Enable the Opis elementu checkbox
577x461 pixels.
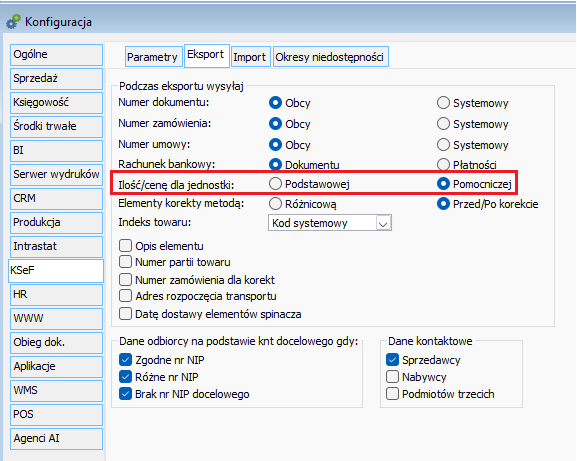click(125, 245)
